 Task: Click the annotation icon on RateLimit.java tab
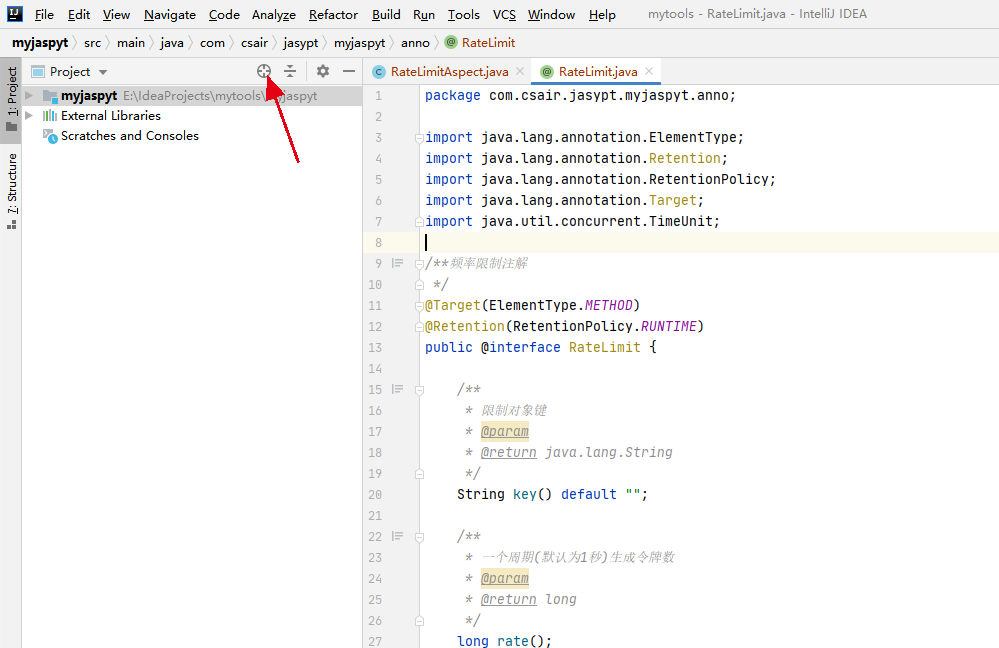[x=547, y=72]
